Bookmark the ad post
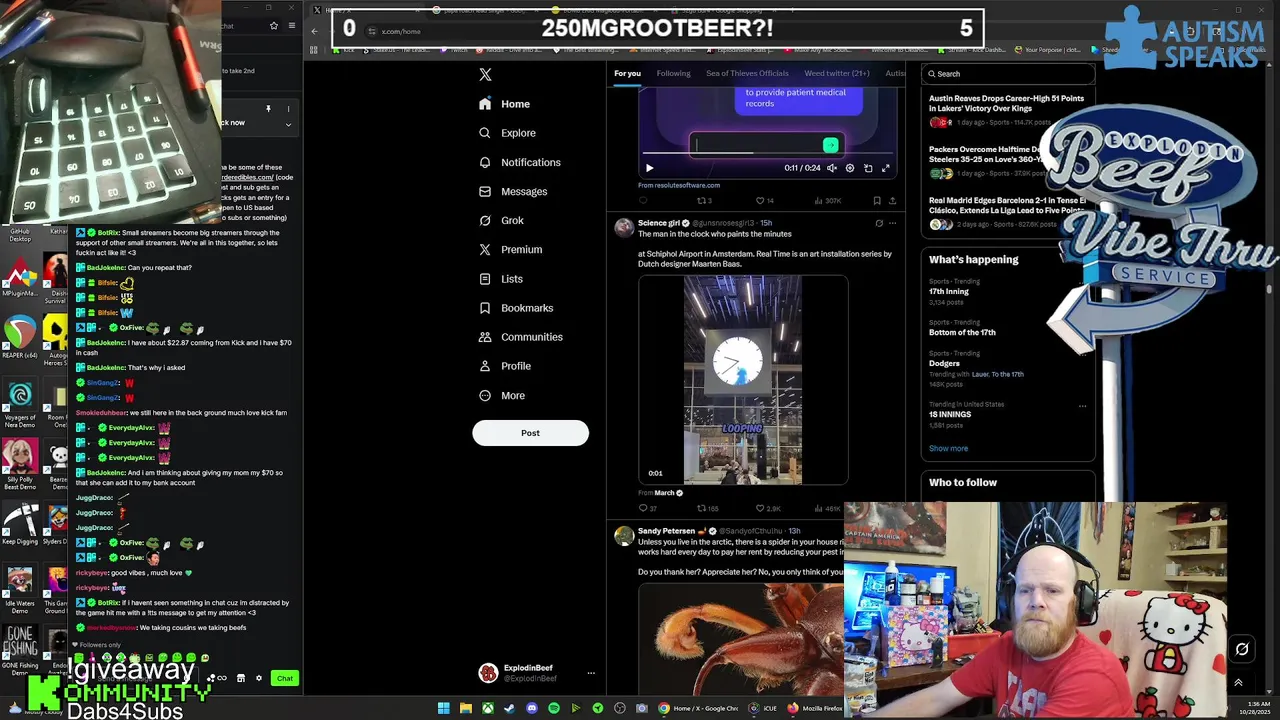Screen dimensions: 1280x720 pos(877,201)
